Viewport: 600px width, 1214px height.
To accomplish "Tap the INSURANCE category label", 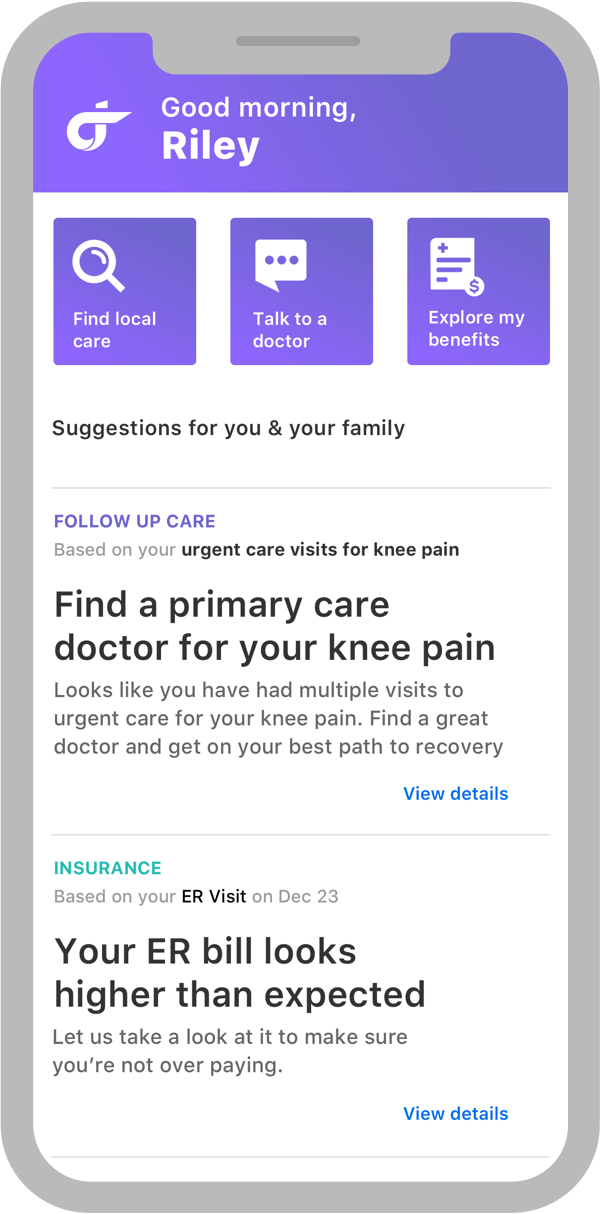I will coord(107,868).
